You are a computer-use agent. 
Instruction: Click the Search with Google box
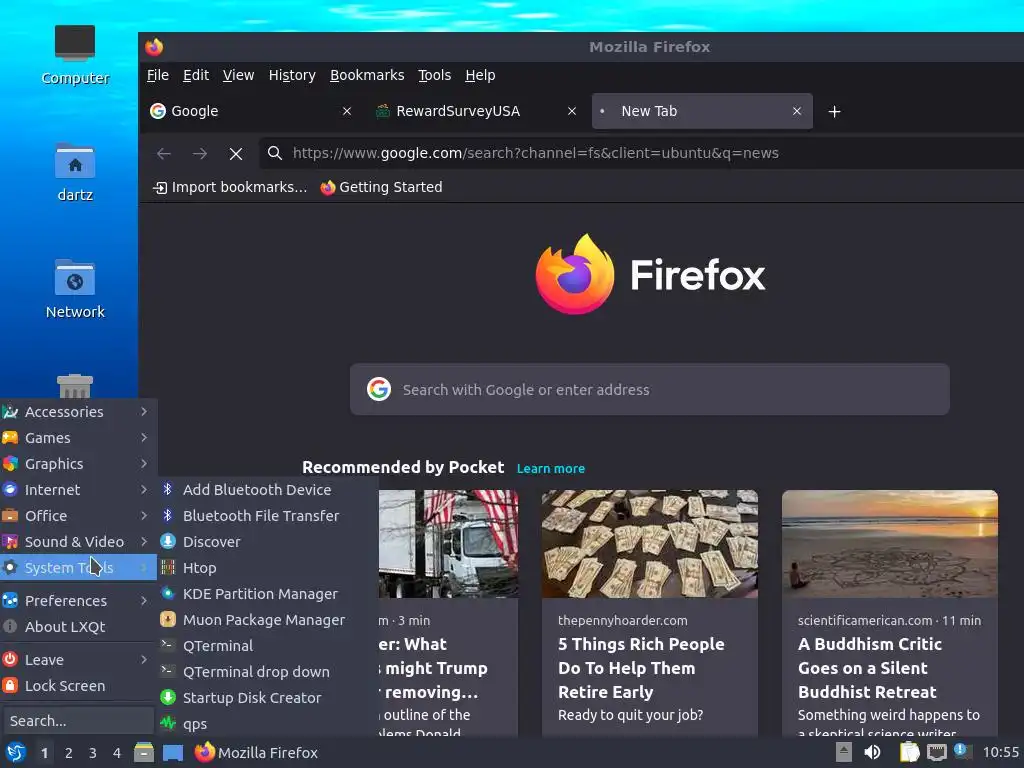point(650,389)
